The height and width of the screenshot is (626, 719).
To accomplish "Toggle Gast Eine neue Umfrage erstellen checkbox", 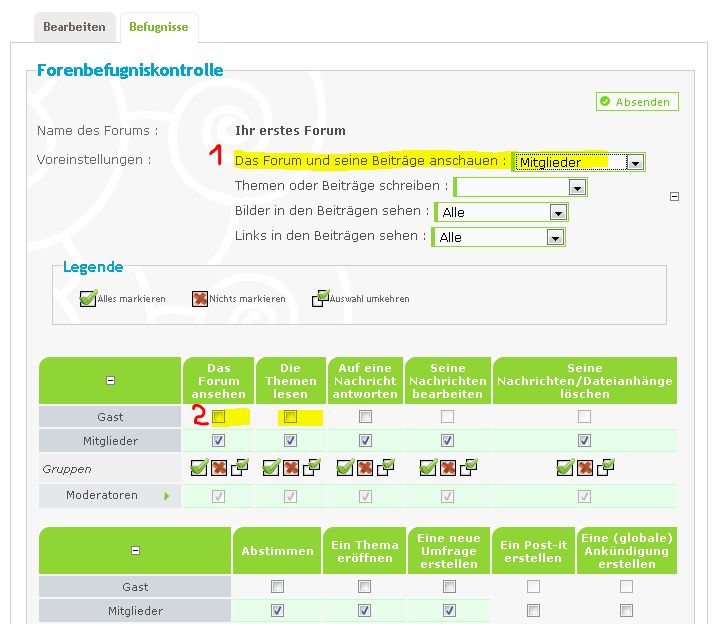I will point(449,586).
